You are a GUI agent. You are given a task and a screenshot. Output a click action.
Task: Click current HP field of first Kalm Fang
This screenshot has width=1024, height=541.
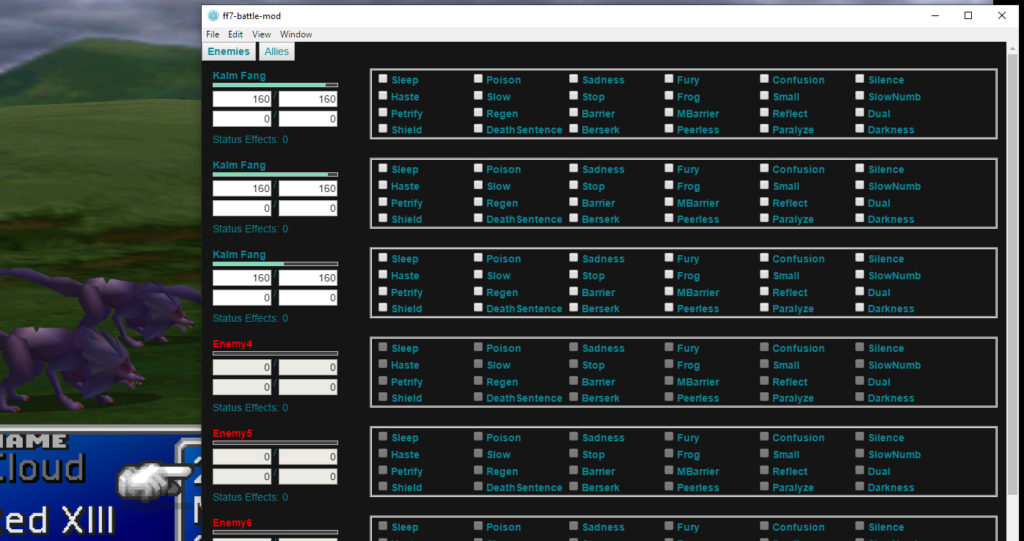tap(242, 99)
